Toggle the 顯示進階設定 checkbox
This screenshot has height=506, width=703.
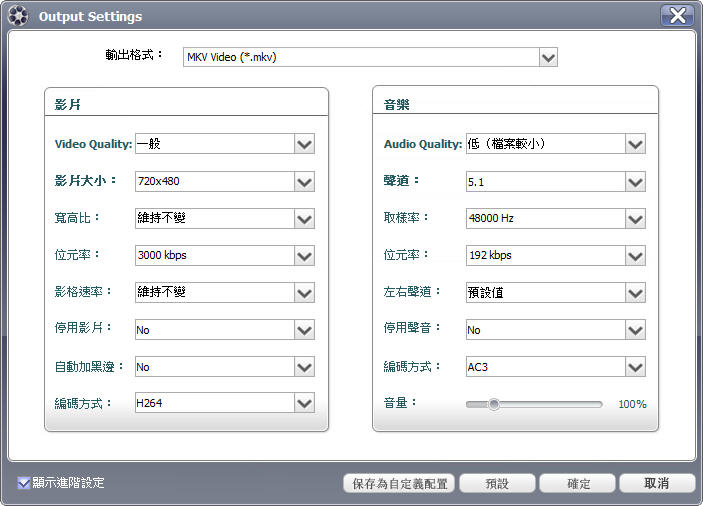tap(23, 483)
